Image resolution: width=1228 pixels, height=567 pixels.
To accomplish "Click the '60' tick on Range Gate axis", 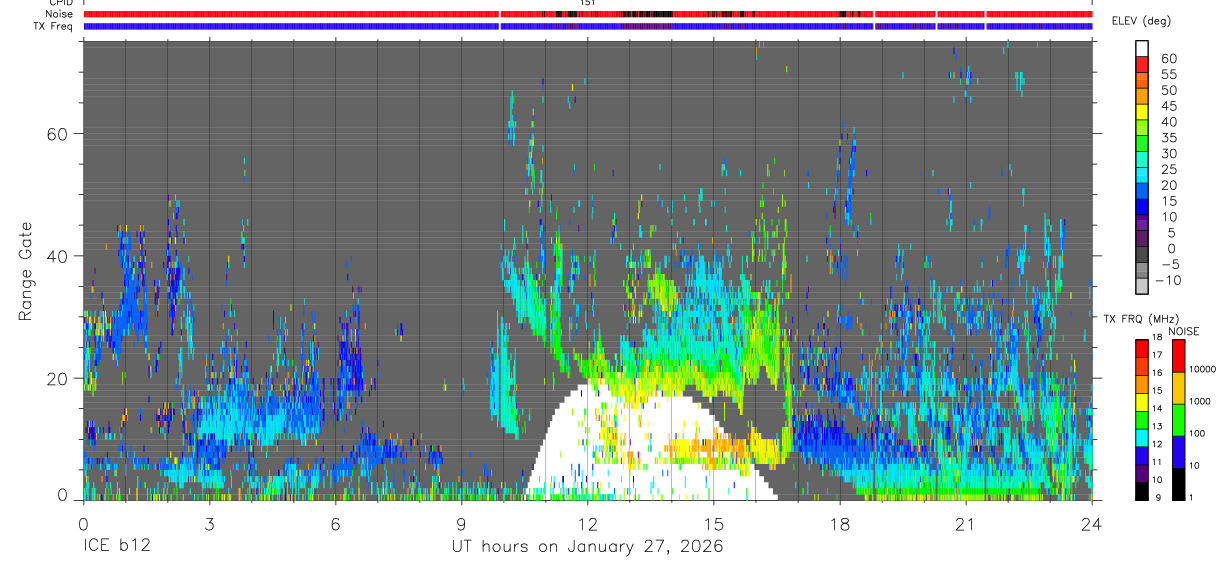I will coord(58,133).
